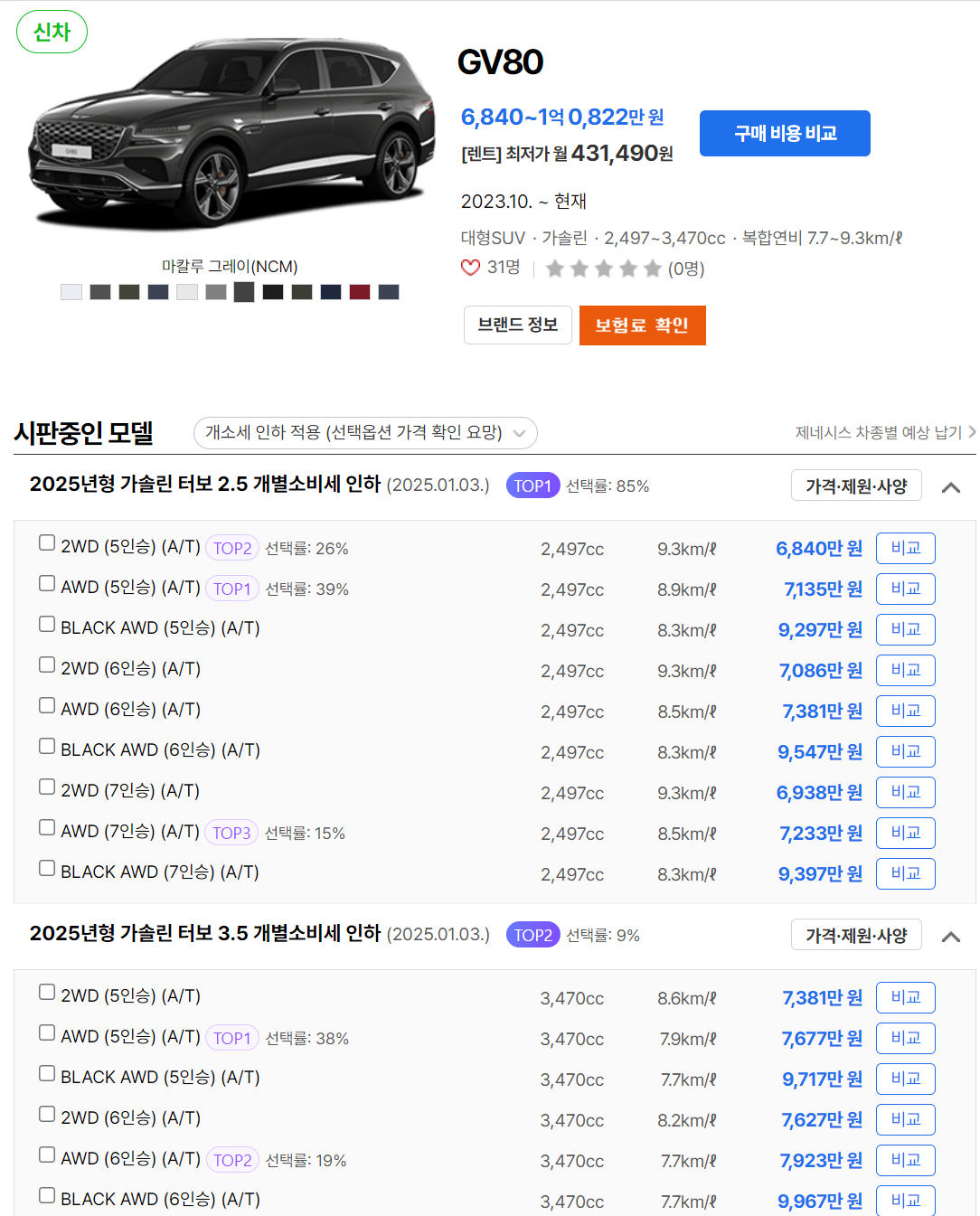
Task: Click TOP1 badge next to 3.5 AWD (5인승)
Action: click(232, 1038)
